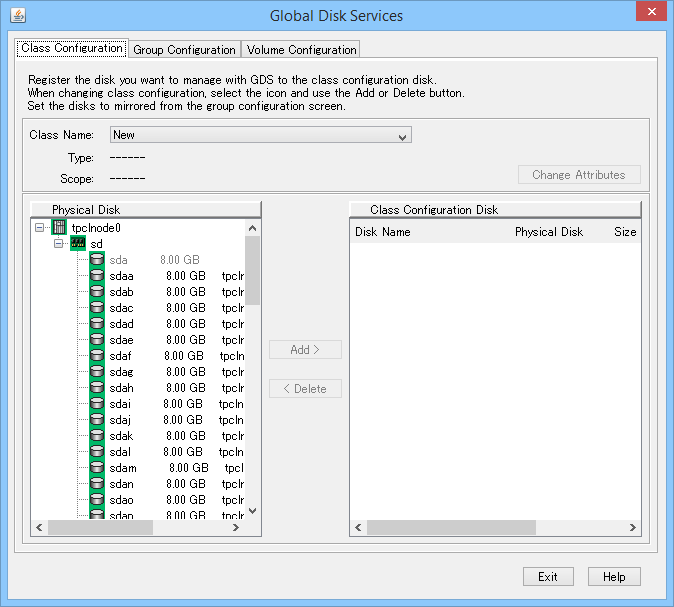Viewport: 674px width, 607px height.
Task: Select the sdam row text
Action: click(177, 468)
